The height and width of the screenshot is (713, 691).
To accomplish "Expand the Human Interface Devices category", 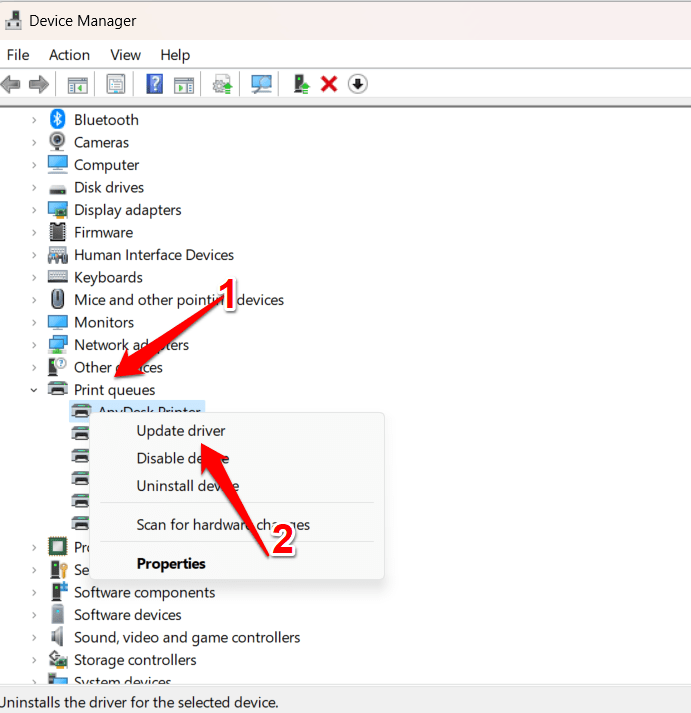I will click(34, 255).
